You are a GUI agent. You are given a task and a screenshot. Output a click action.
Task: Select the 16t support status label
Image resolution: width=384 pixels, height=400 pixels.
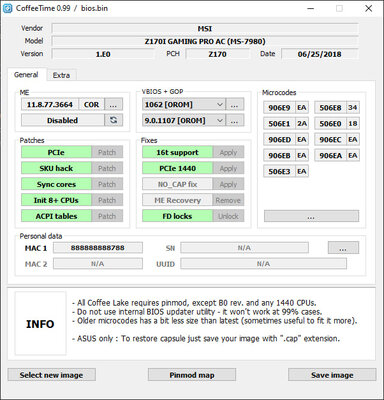tap(177, 152)
